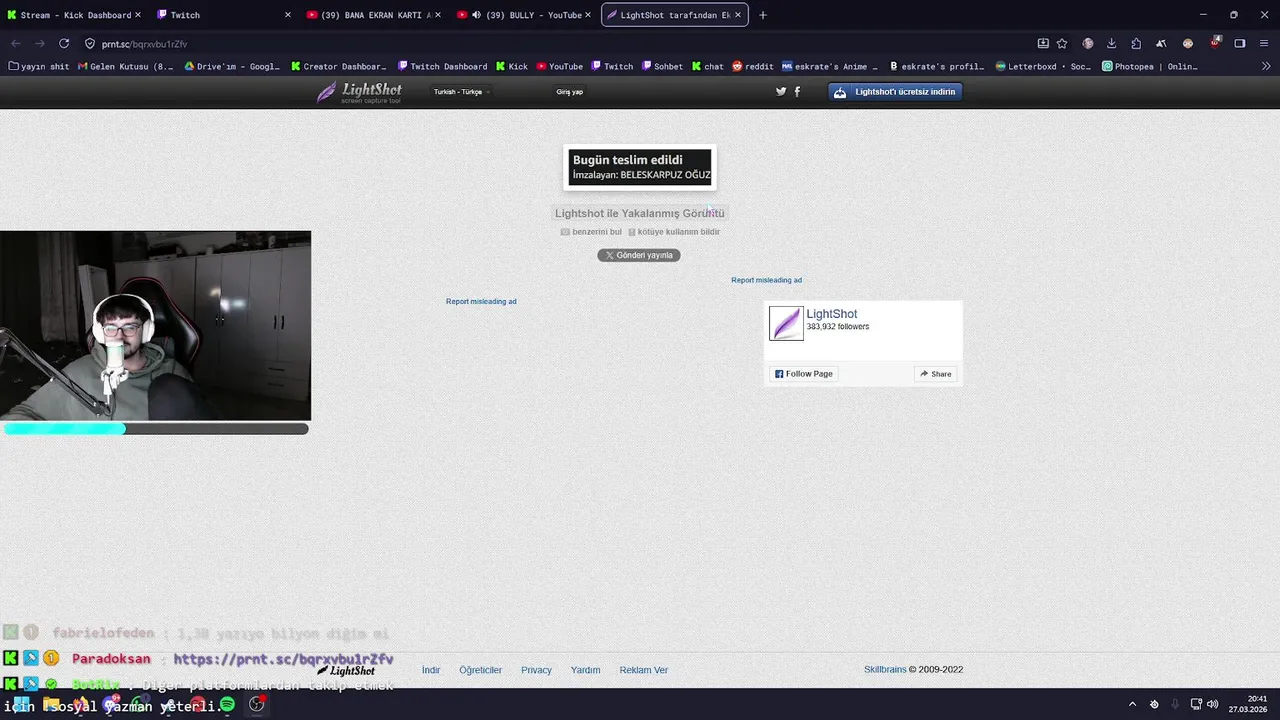Switch to BANA EKRAN KARTI YouTube tab
The width and height of the screenshot is (1280, 720).
pyautogui.click(x=375, y=15)
